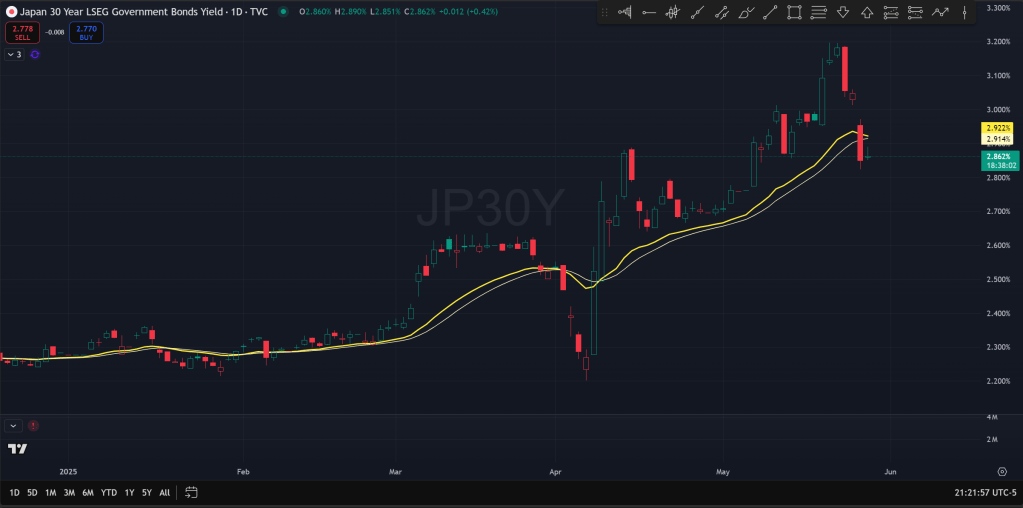The height and width of the screenshot is (508, 1023).
Task: Select the brush drawing tool
Action: point(746,12)
